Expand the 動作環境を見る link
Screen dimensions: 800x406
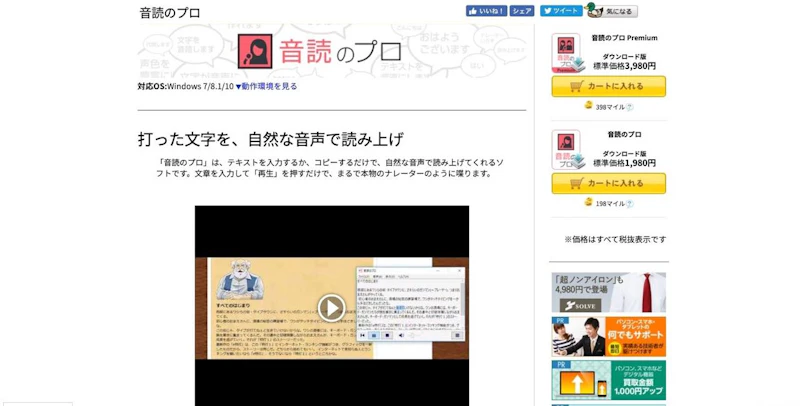[266, 86]
